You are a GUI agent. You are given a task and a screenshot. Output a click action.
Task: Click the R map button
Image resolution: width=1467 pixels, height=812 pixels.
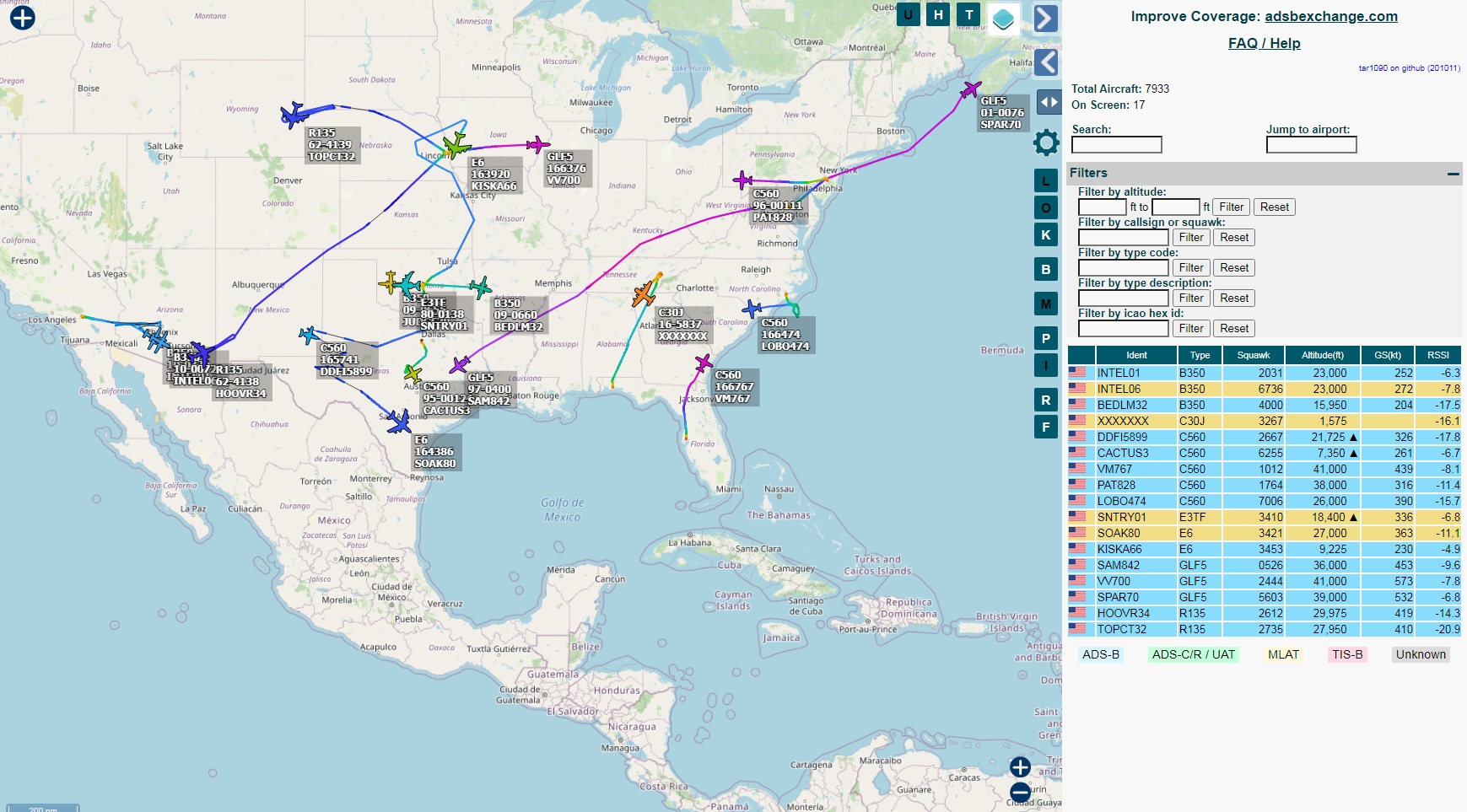coord(1046,400)
